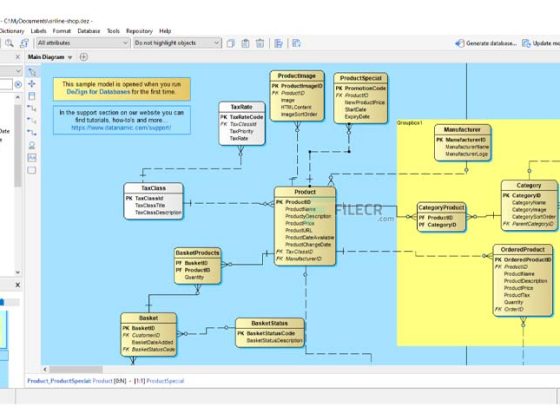Open the Do not highlight objects dropdown

tap(177, 43)
